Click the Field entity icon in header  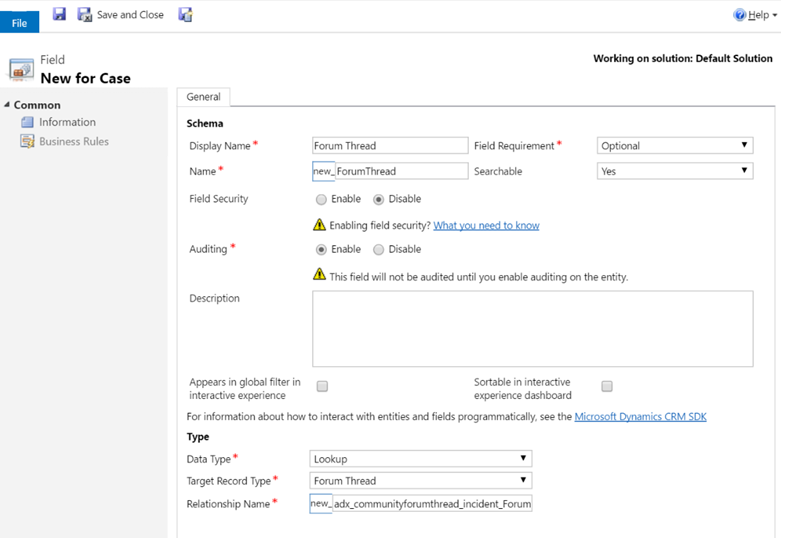click(21, 69)
